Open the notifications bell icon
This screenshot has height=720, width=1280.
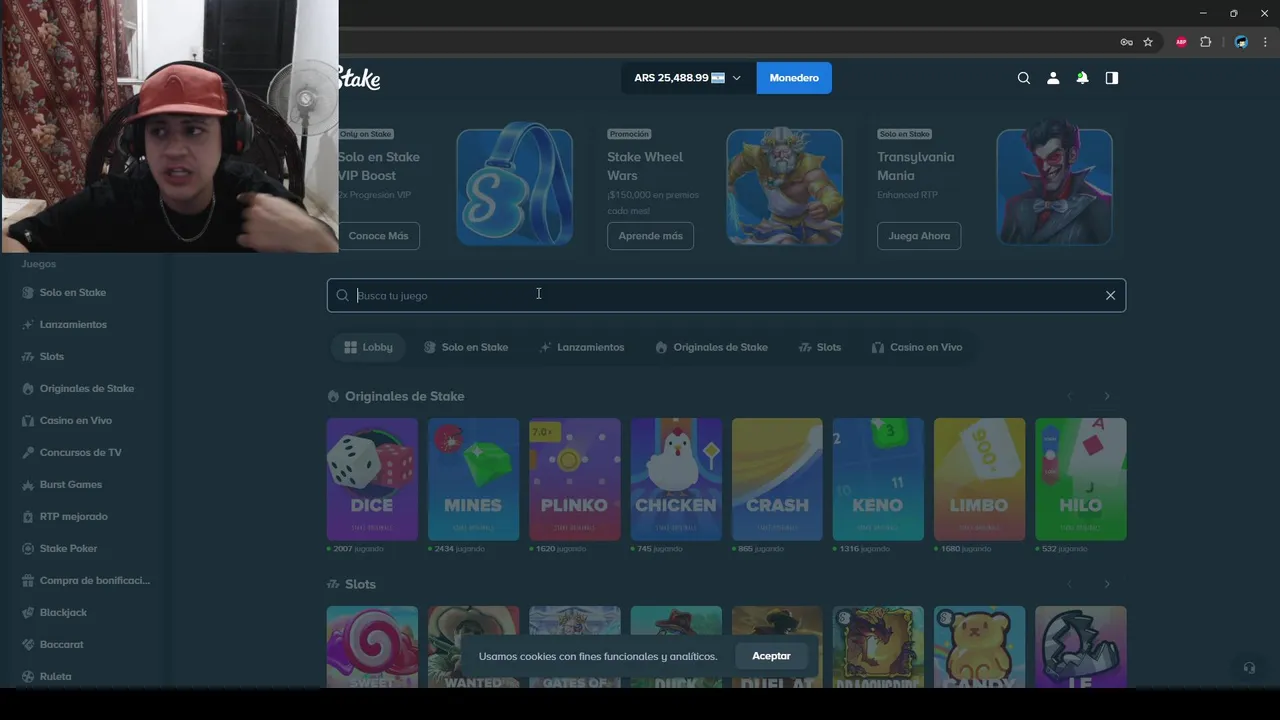tap(1082, 78)
